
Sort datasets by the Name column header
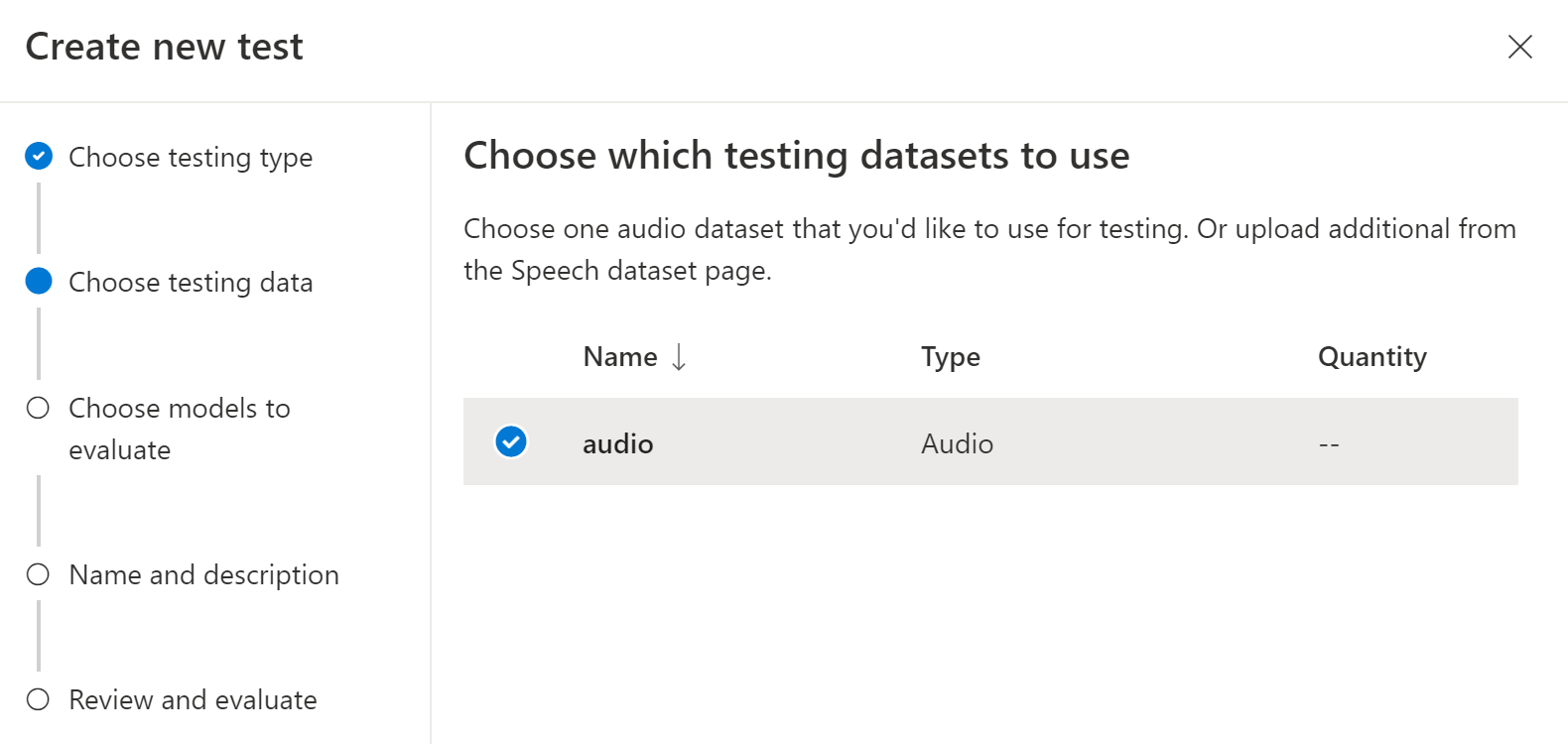(x=620, y=357)
